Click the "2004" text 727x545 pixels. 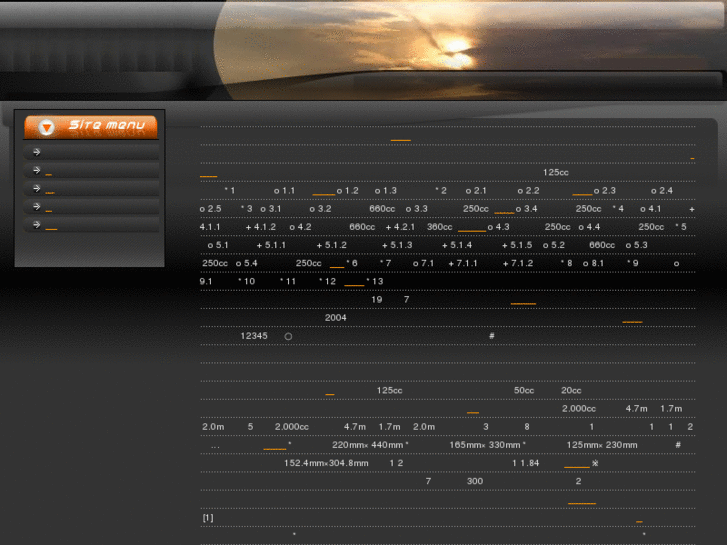click(336, 318)
